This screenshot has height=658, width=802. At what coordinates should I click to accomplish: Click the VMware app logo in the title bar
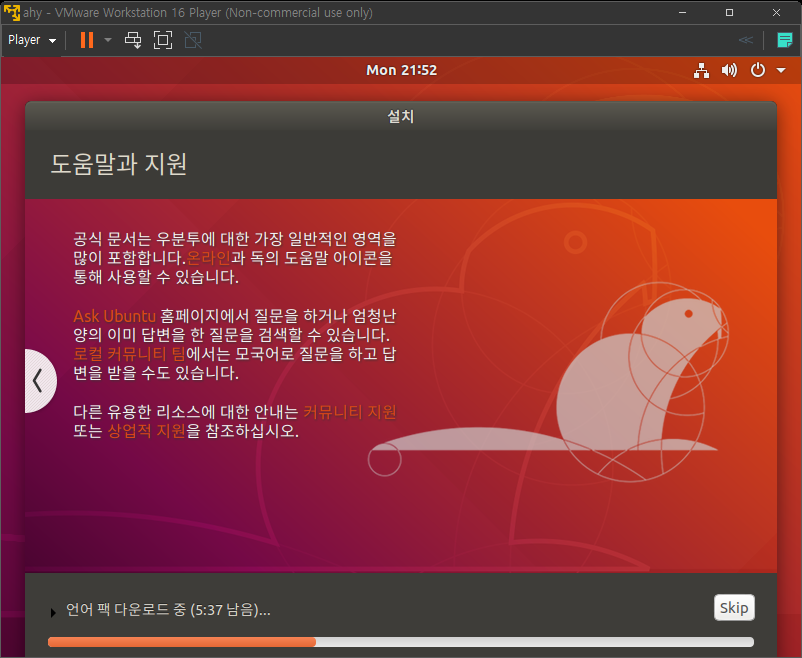12,12
